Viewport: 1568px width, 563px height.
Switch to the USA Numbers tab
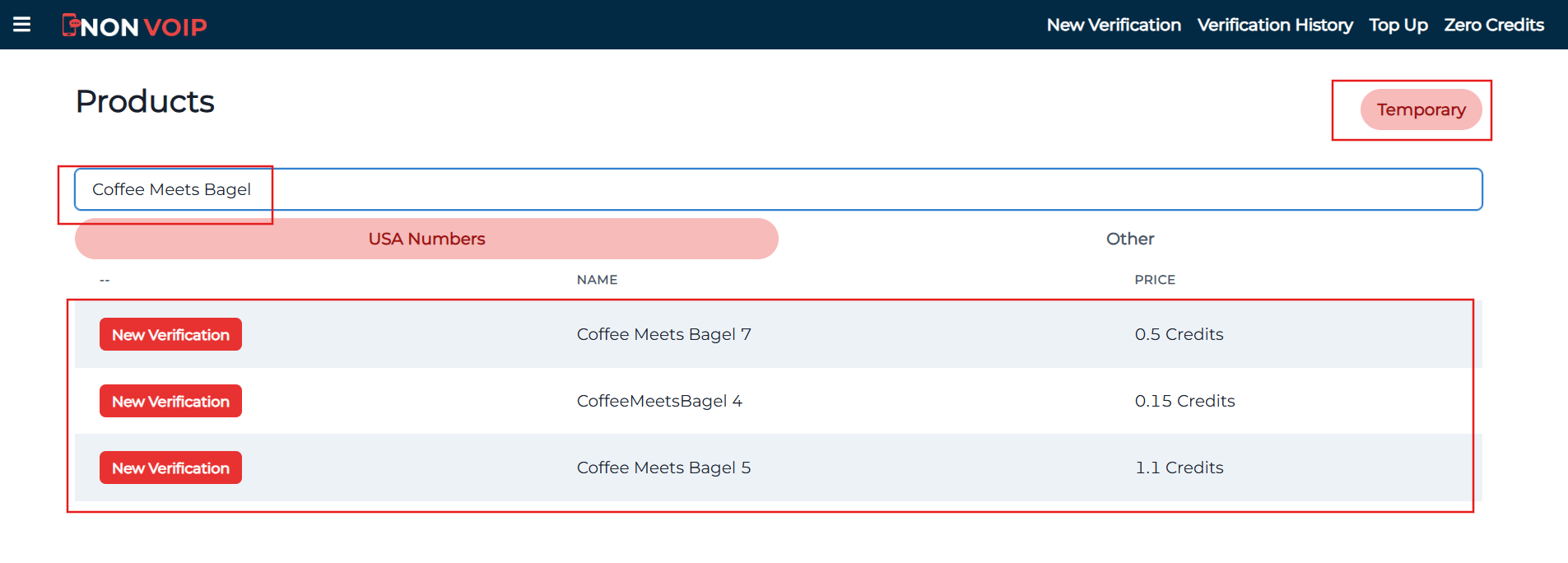coord(426,239)
